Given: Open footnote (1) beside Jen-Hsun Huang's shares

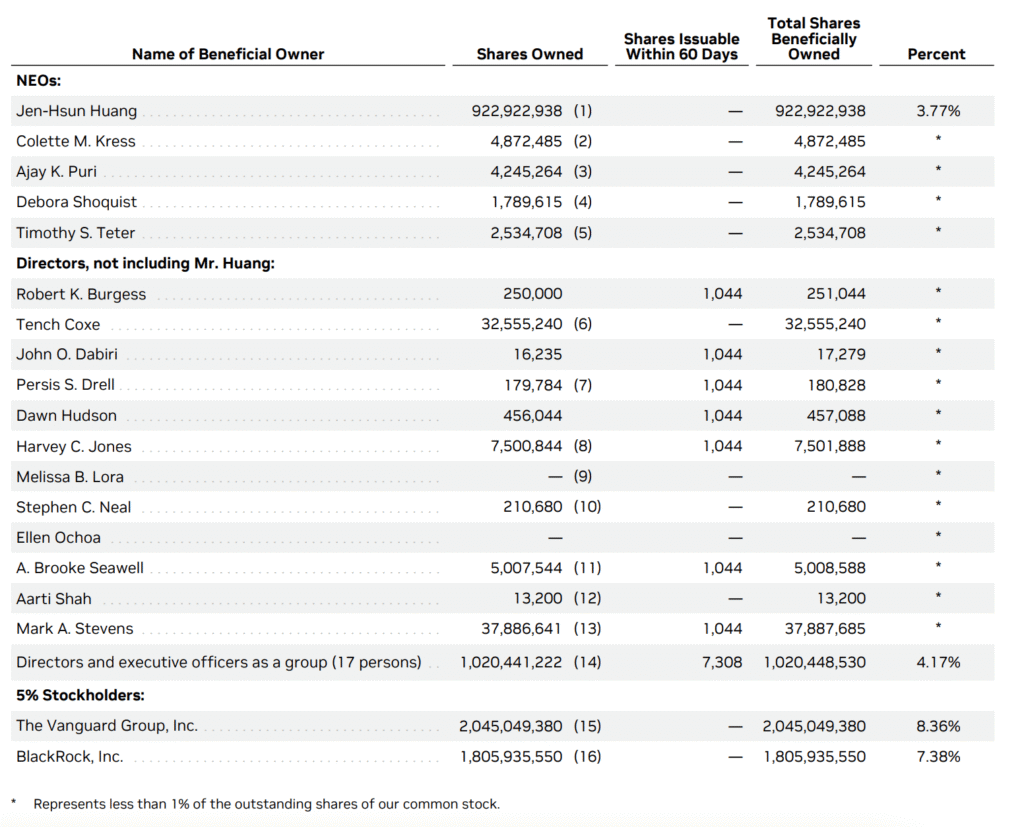Looking at the screenshot, I should pos(583,111).
